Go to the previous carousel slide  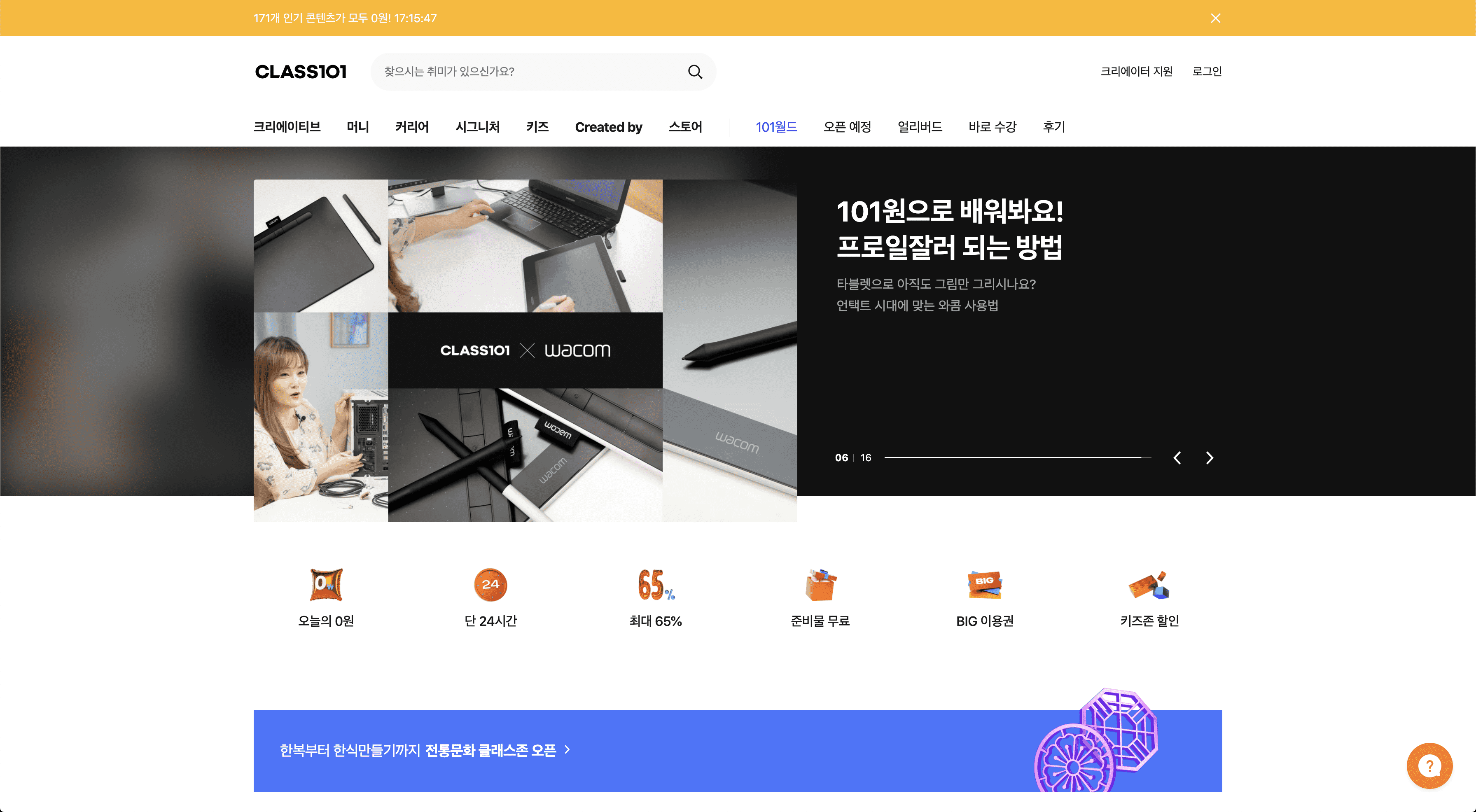point(1177,458)
